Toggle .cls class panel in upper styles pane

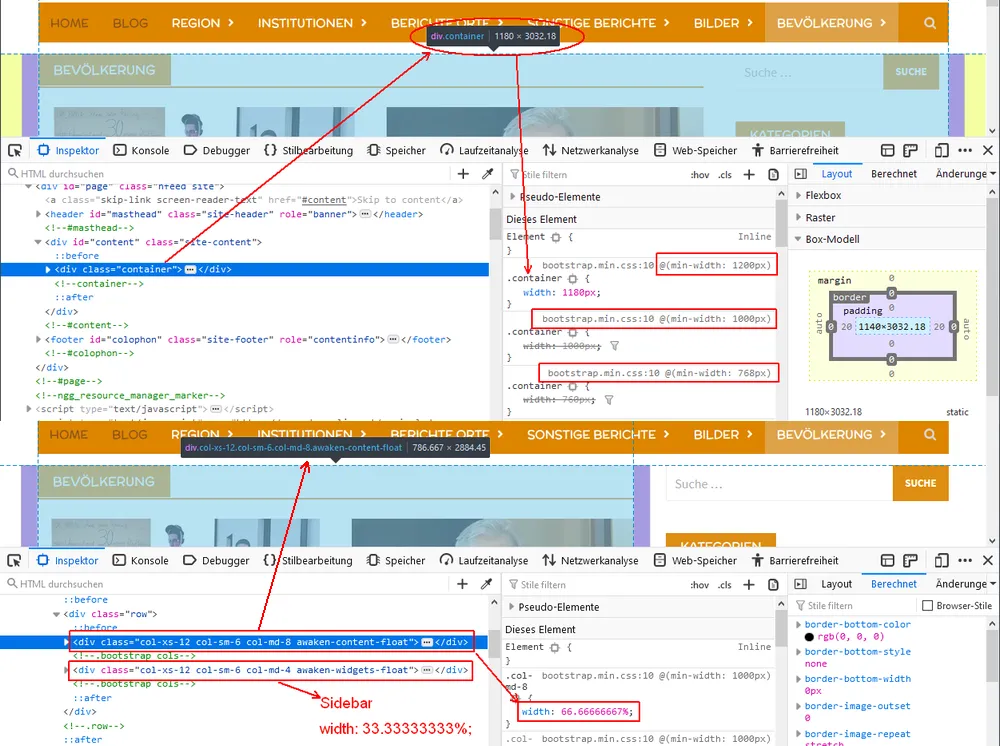pos(724,175)
